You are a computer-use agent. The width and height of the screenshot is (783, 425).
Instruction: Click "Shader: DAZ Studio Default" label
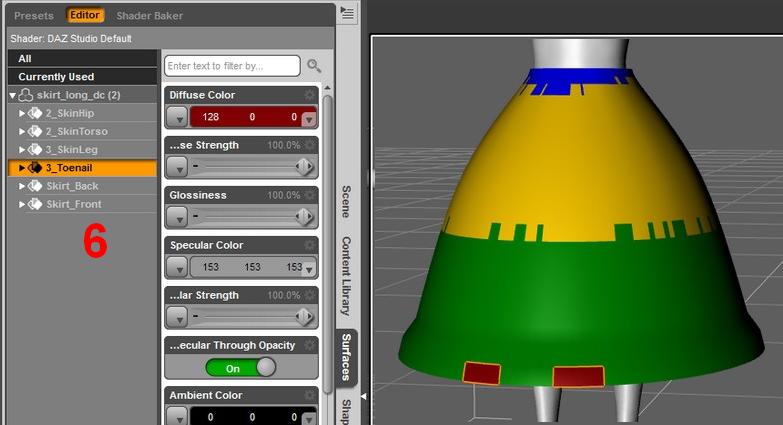point(71,38)
